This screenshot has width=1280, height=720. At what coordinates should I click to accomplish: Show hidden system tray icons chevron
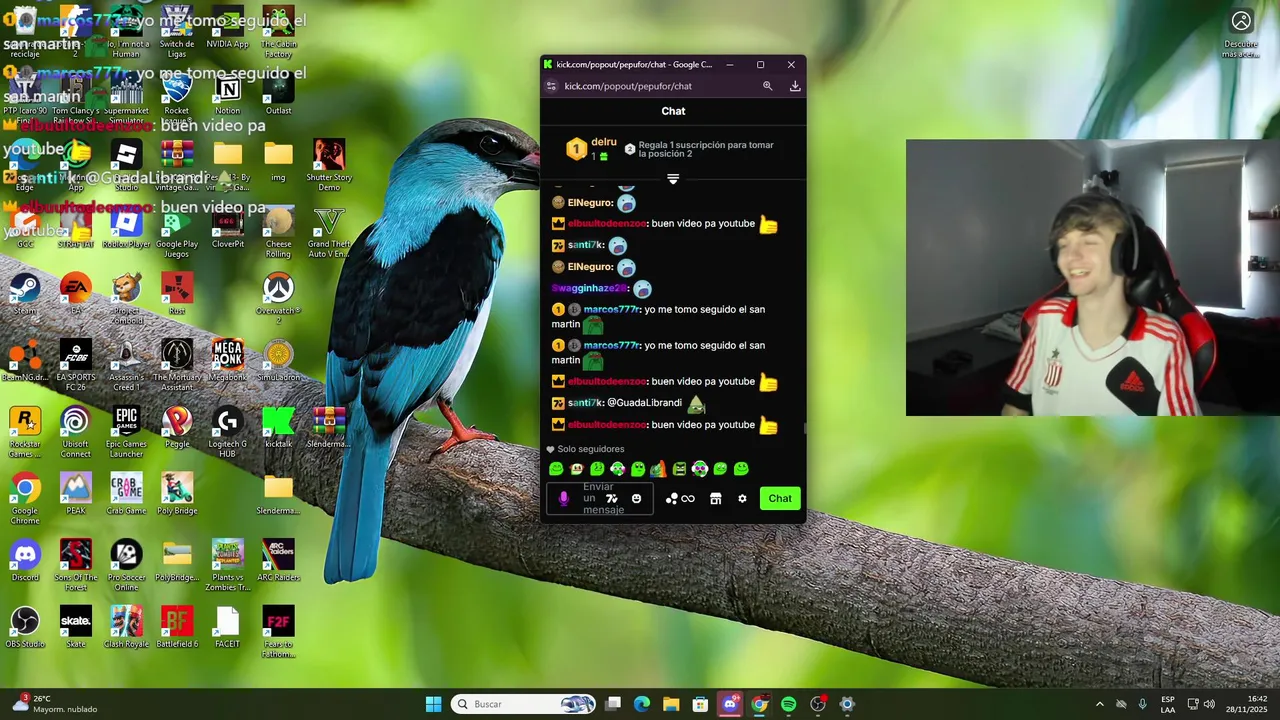[x=1100, y=704]
